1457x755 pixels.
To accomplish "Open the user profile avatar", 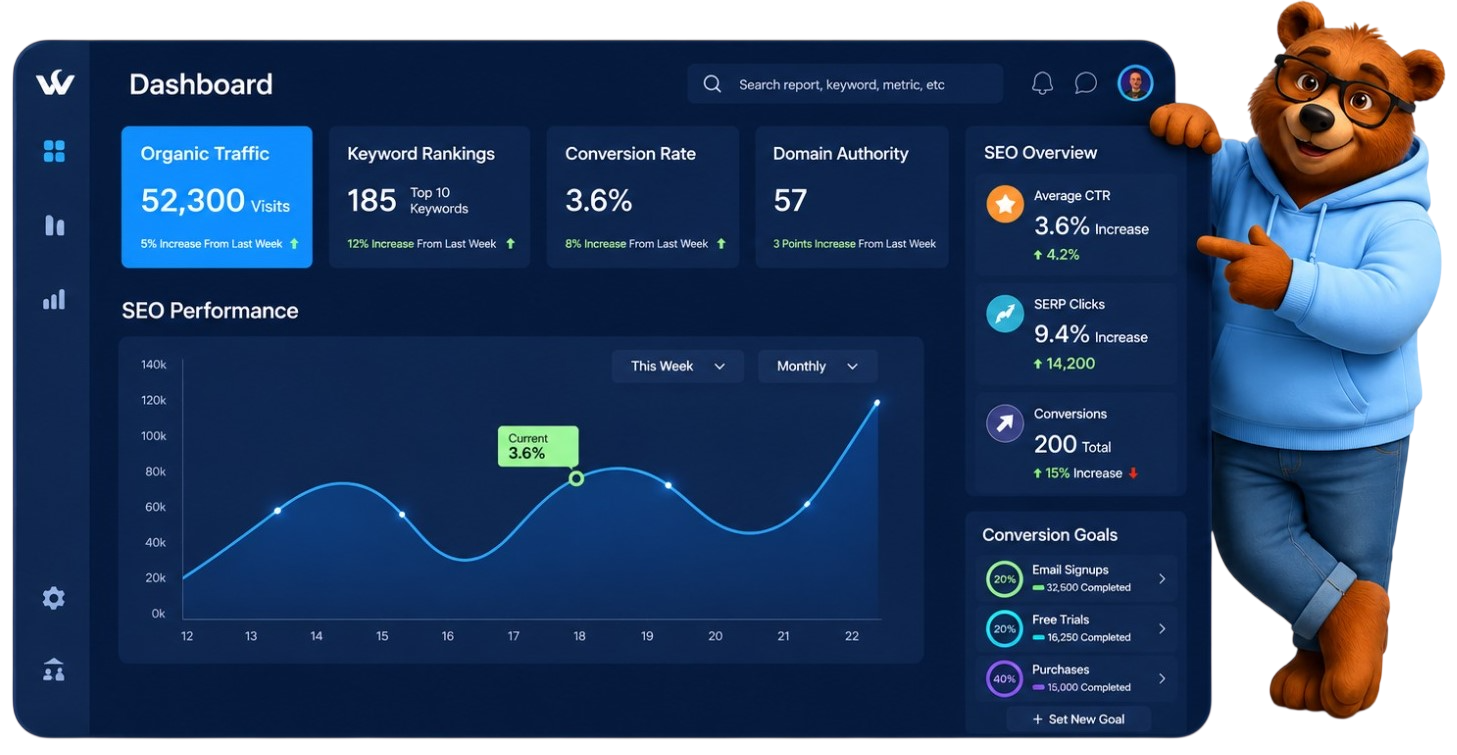I will [1135, 83].
